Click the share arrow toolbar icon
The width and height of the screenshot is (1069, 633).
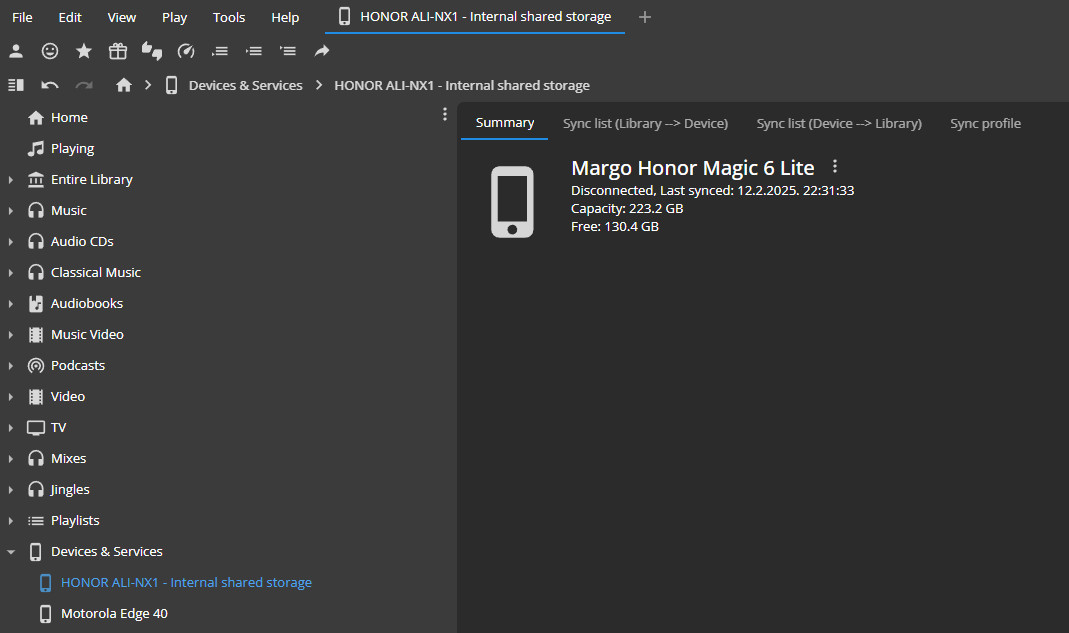pyautogui.click(x=322, y=51)
